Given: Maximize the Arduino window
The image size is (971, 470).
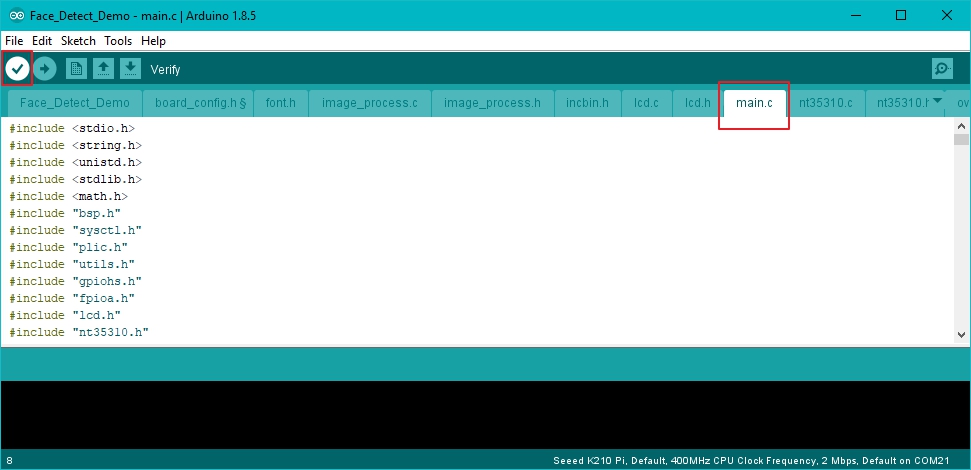Looking at the screenshot, I should click(x=901, y=15).
